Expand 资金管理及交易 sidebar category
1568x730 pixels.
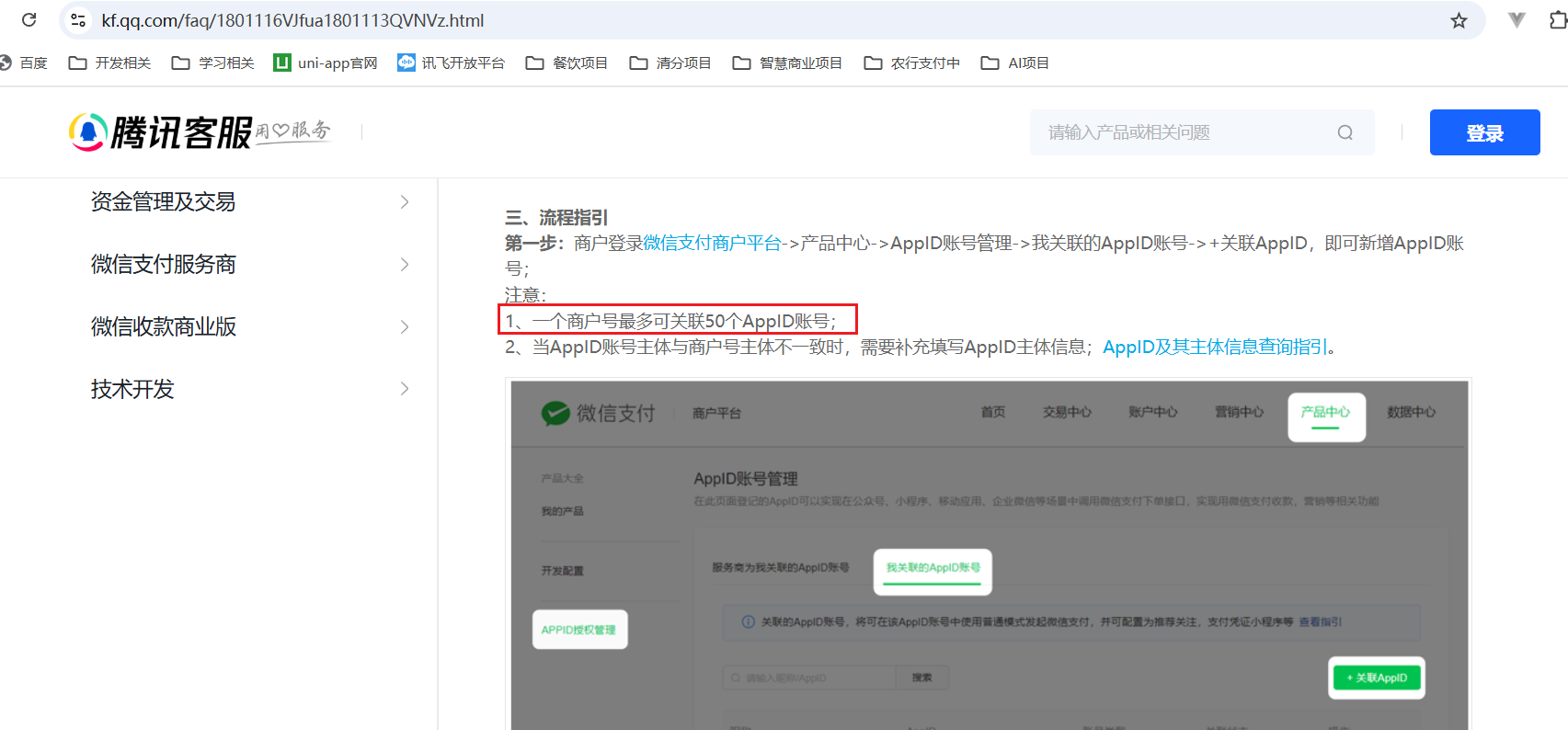(x=250, y=202)
